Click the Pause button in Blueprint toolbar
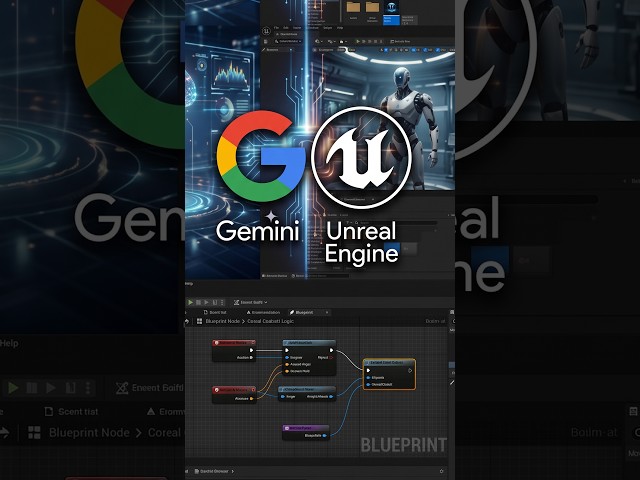The image size is (640, 480). click(198, 302)
